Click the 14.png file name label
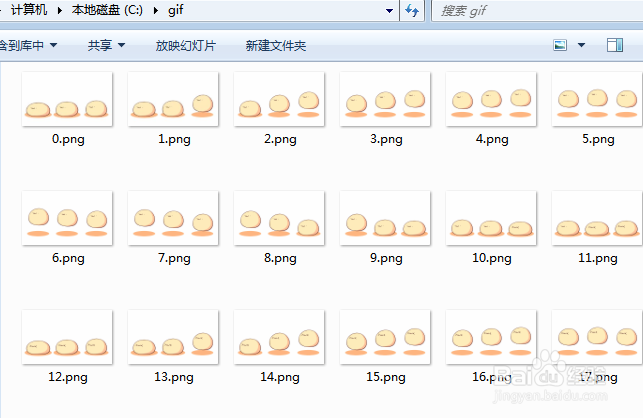This screenshot has width=643, height=418. [x=280, y=377]
